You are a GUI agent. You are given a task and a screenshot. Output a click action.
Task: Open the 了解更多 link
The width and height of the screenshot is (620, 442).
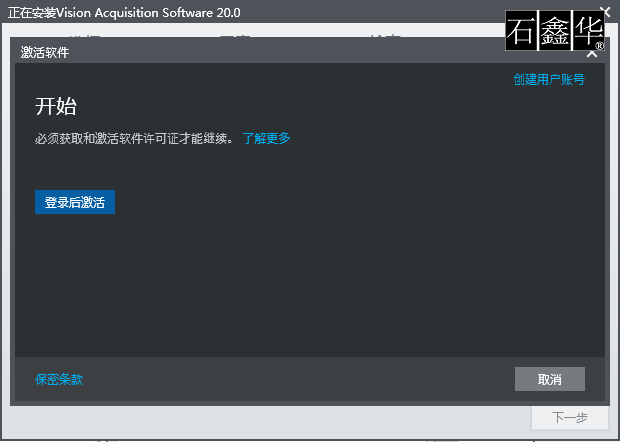click(x=266, y=138)
